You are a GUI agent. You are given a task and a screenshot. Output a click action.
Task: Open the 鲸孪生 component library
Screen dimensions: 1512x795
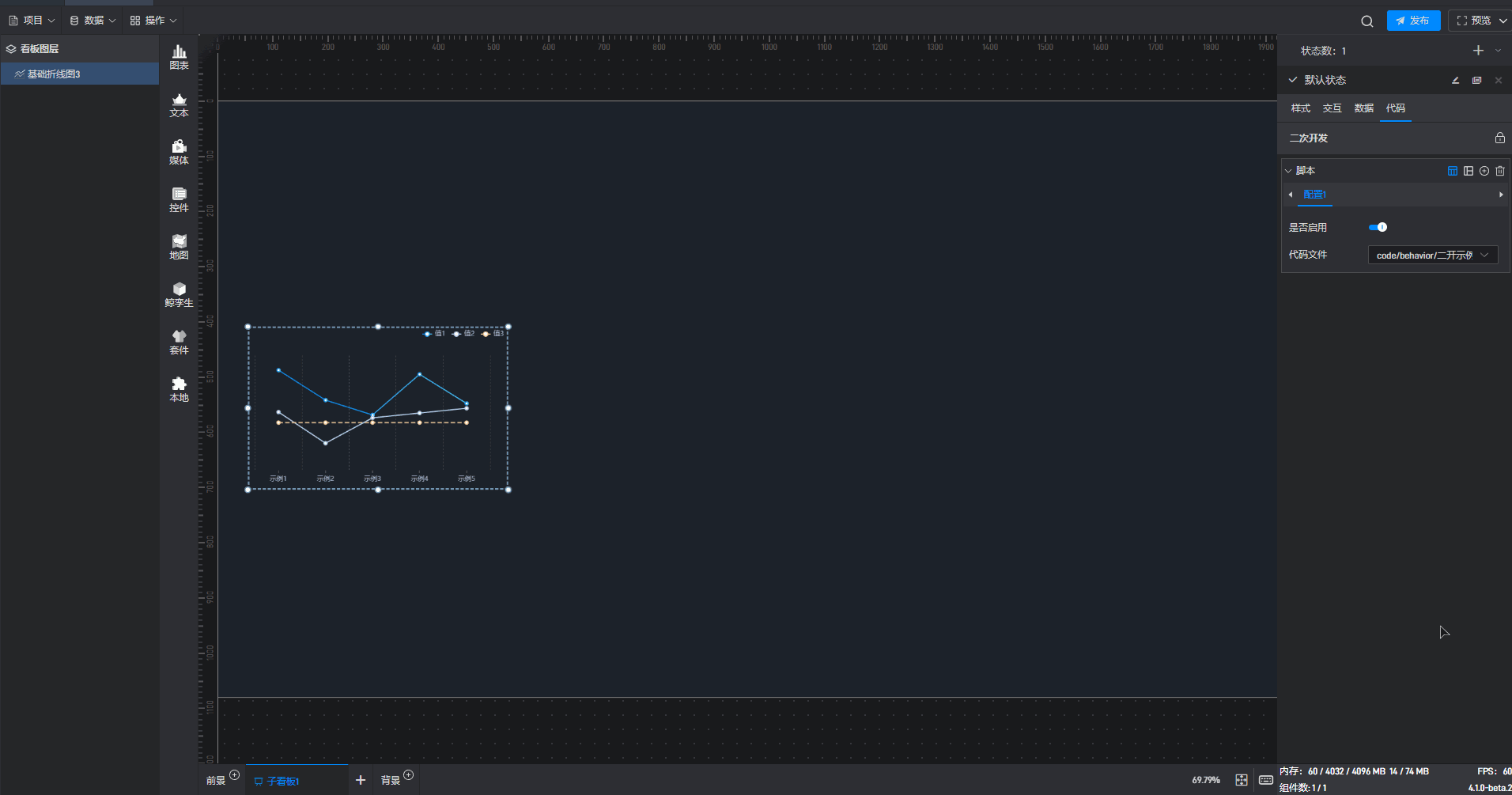point(179,294)
